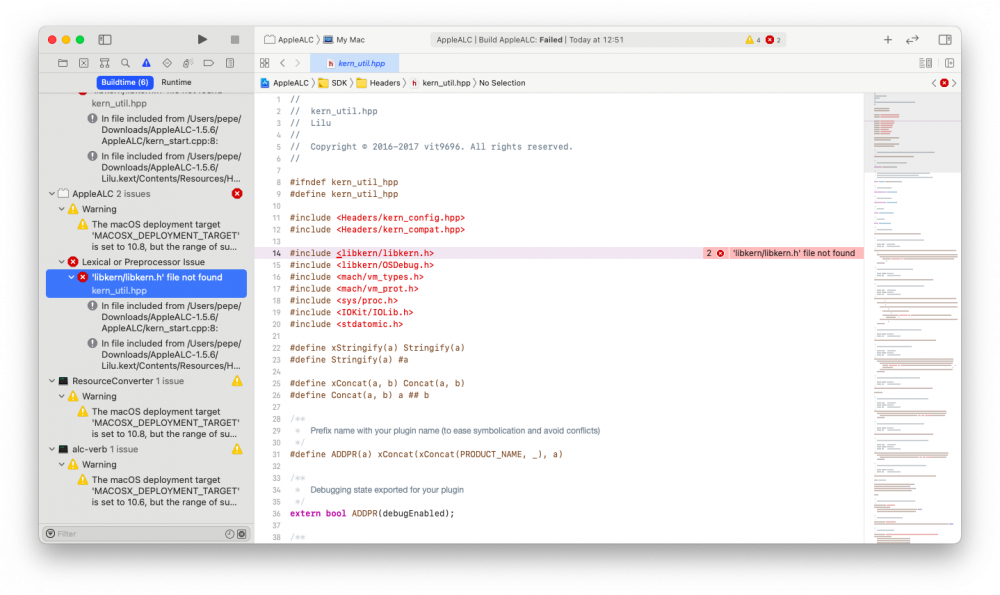Image resolution: width=1000 pixels, height=595 pixels.
Task: Stop the build with the square button
Action: click(235, 40)
